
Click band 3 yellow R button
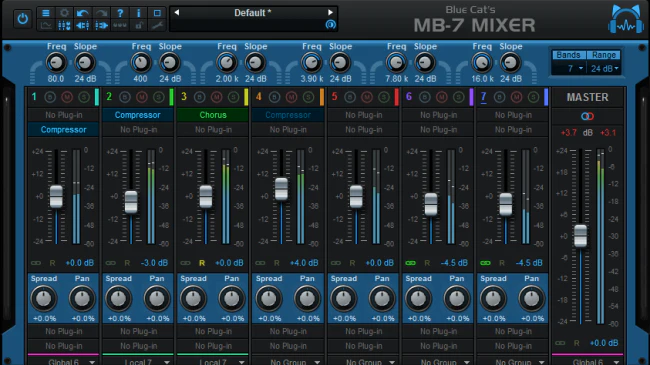point(202,263)
